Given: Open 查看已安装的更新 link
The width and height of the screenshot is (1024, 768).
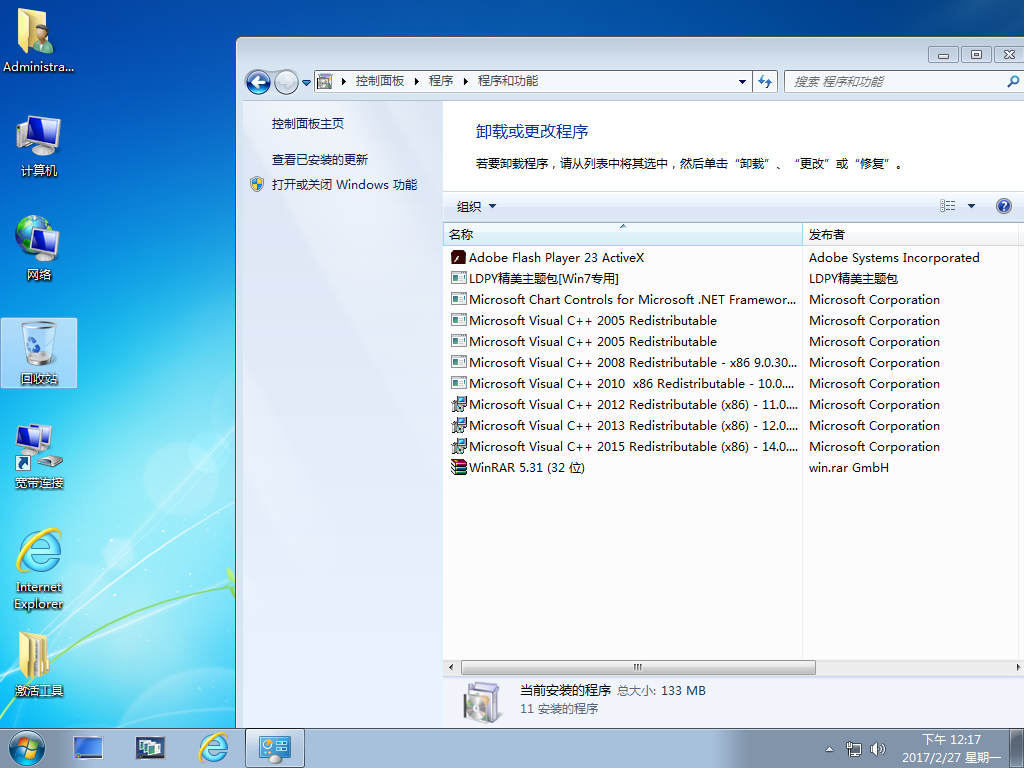Looking at the screenshot, I should [320, 159].
